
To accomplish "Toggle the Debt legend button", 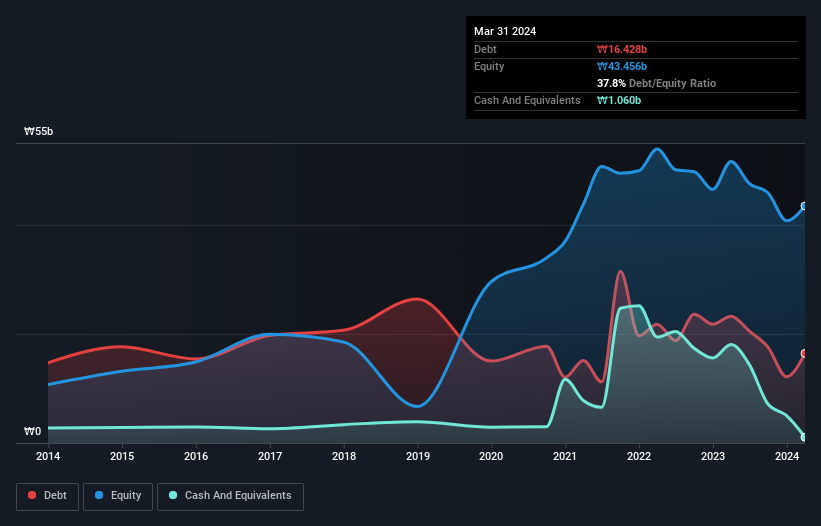I will click(47, 496).
